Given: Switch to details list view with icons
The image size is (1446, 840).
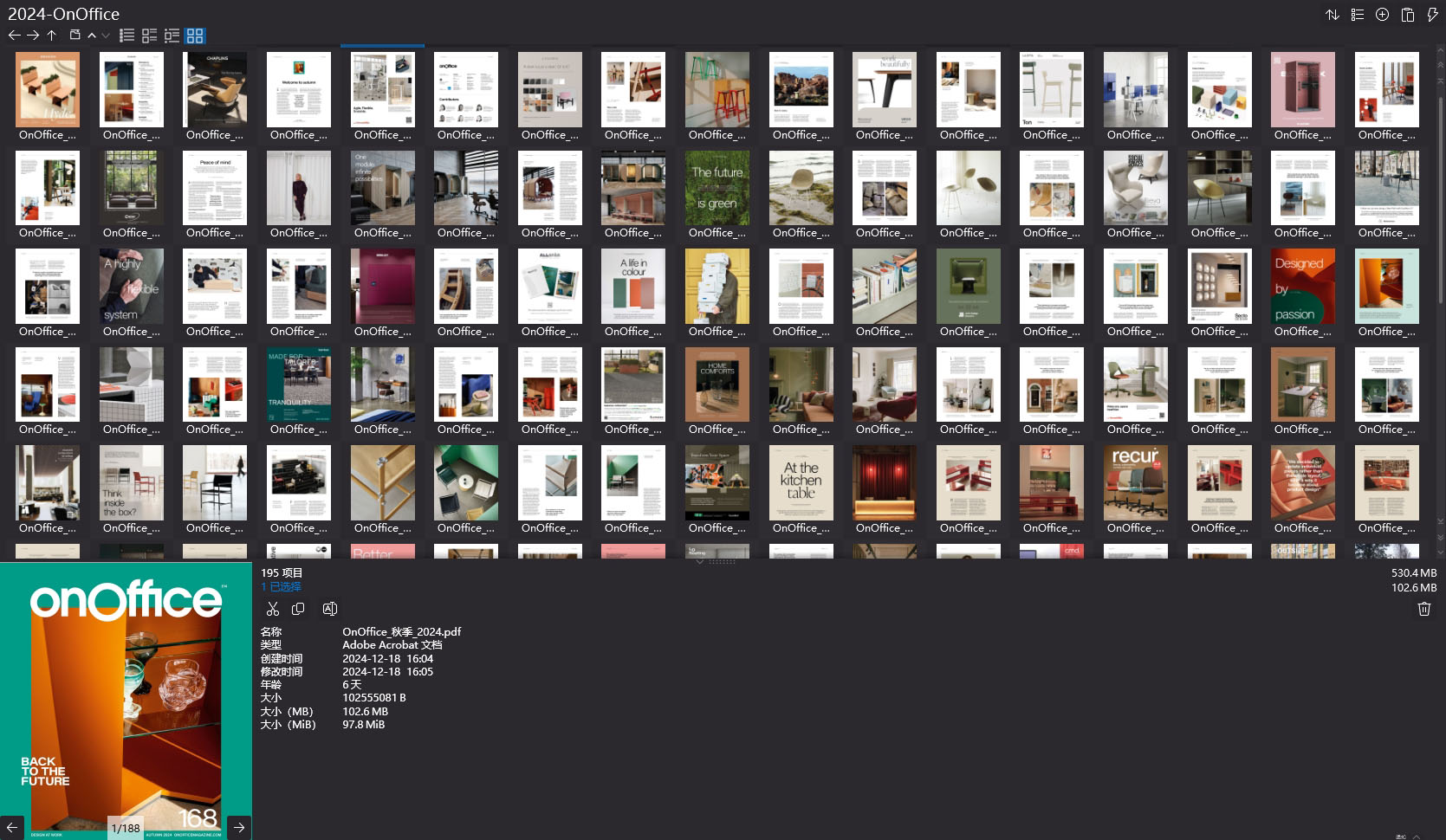Looking at the screenshot, I should [x=149, y=36].
